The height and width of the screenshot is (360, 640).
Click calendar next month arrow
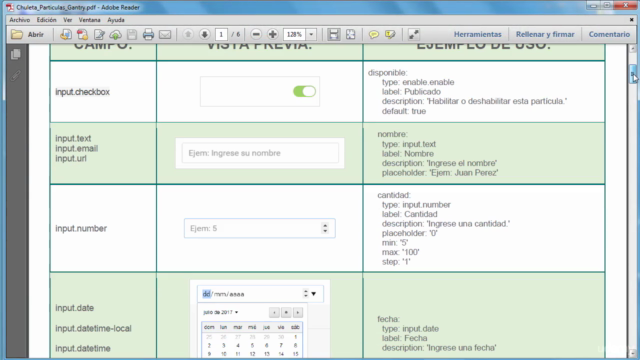click(x=298, y=313)
